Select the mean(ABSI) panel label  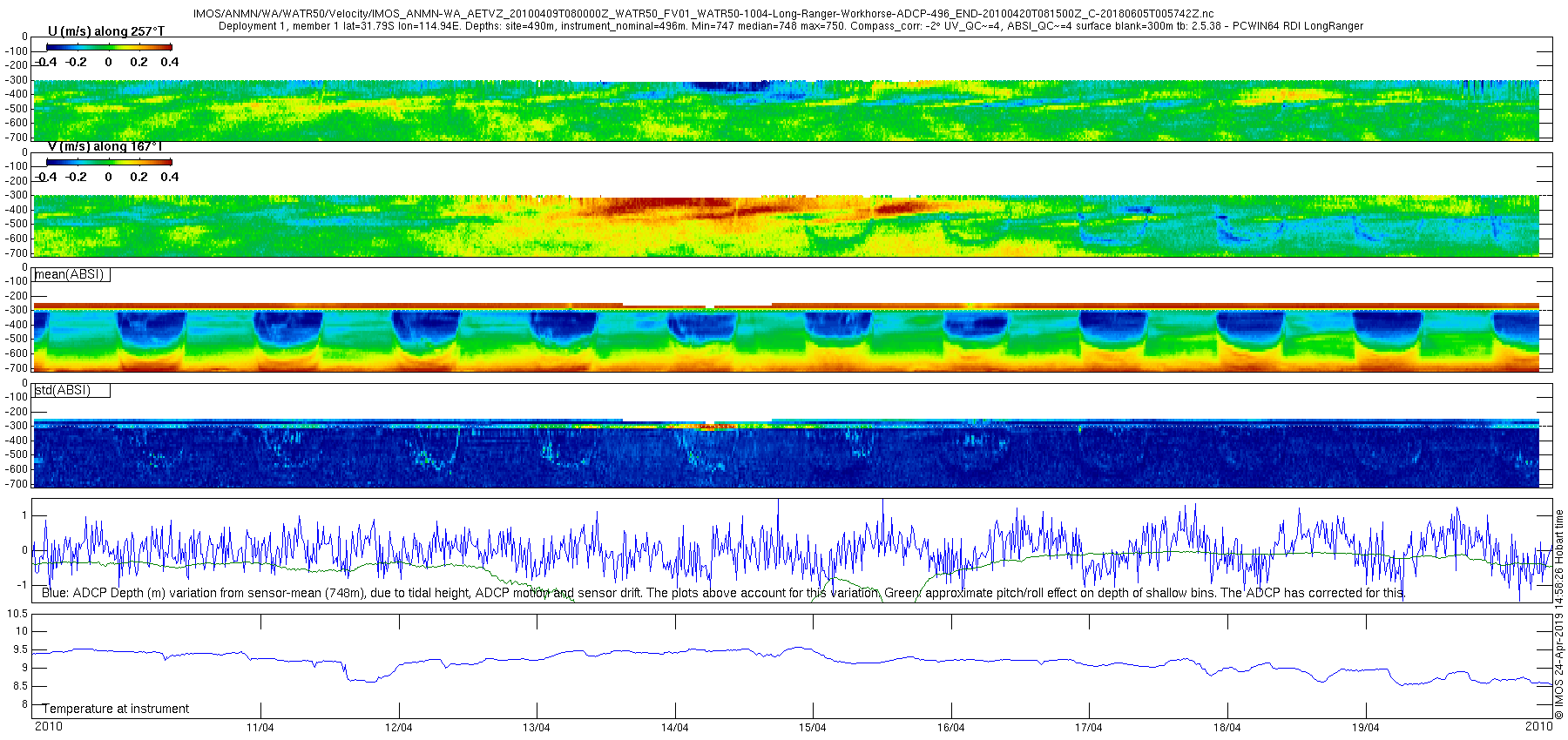[x=70, y=275]
